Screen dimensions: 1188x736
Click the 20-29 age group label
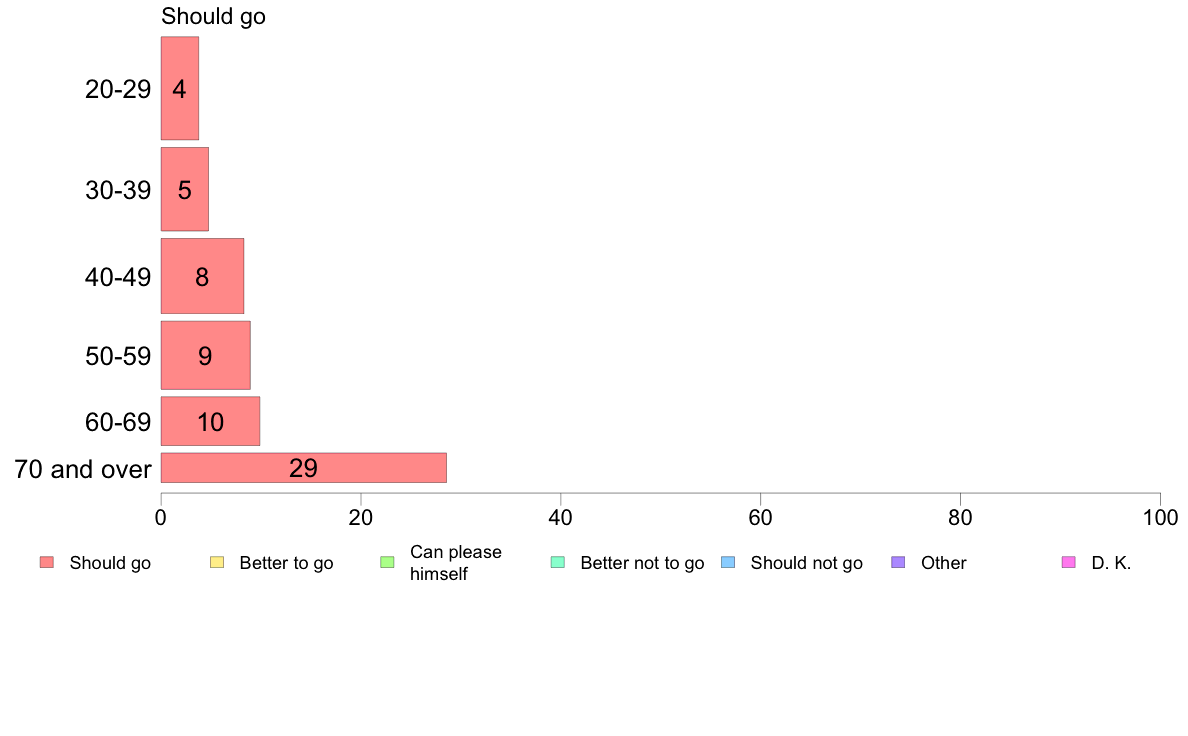pos(118,89)
